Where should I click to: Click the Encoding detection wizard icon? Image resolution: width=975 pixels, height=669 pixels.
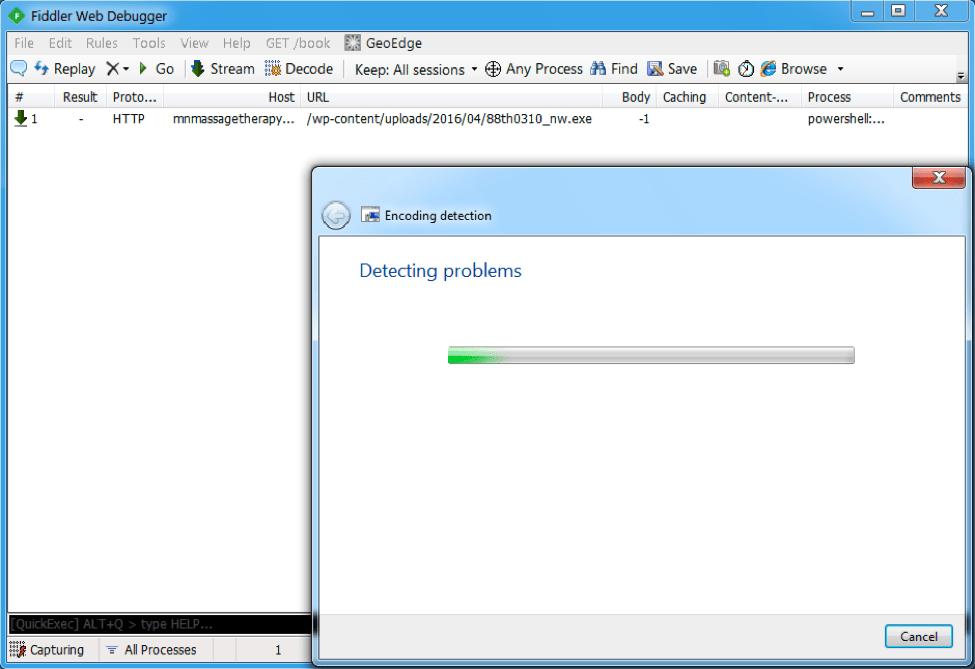point(371,215)
